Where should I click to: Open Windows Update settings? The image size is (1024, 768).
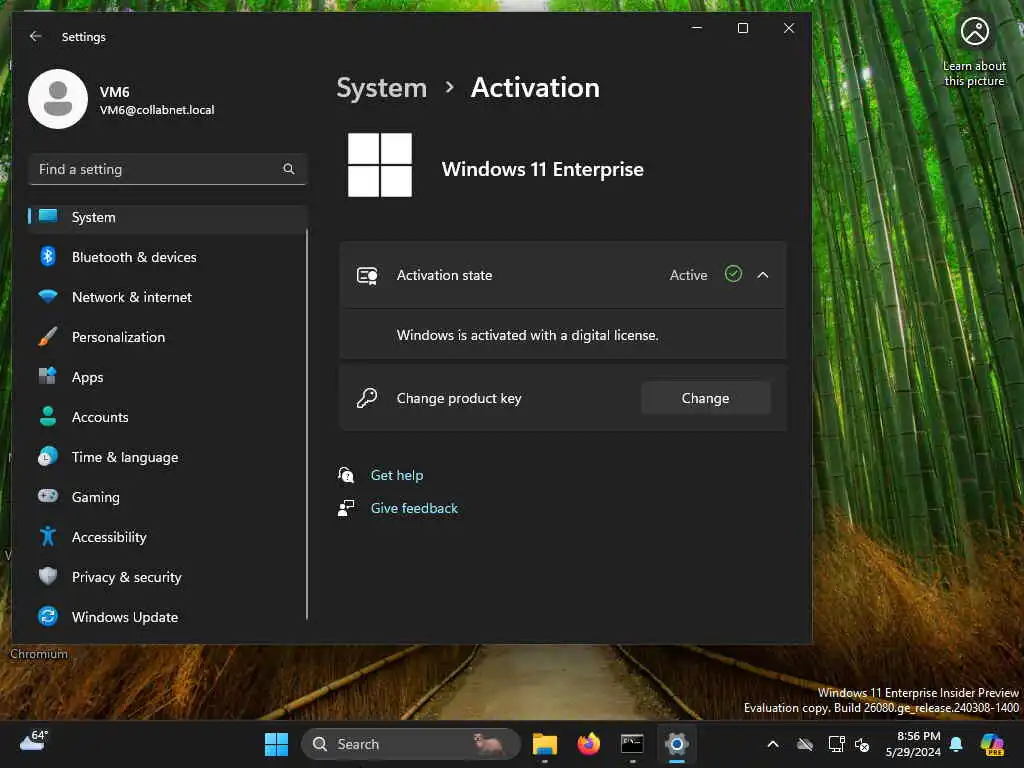coord(167,616)
